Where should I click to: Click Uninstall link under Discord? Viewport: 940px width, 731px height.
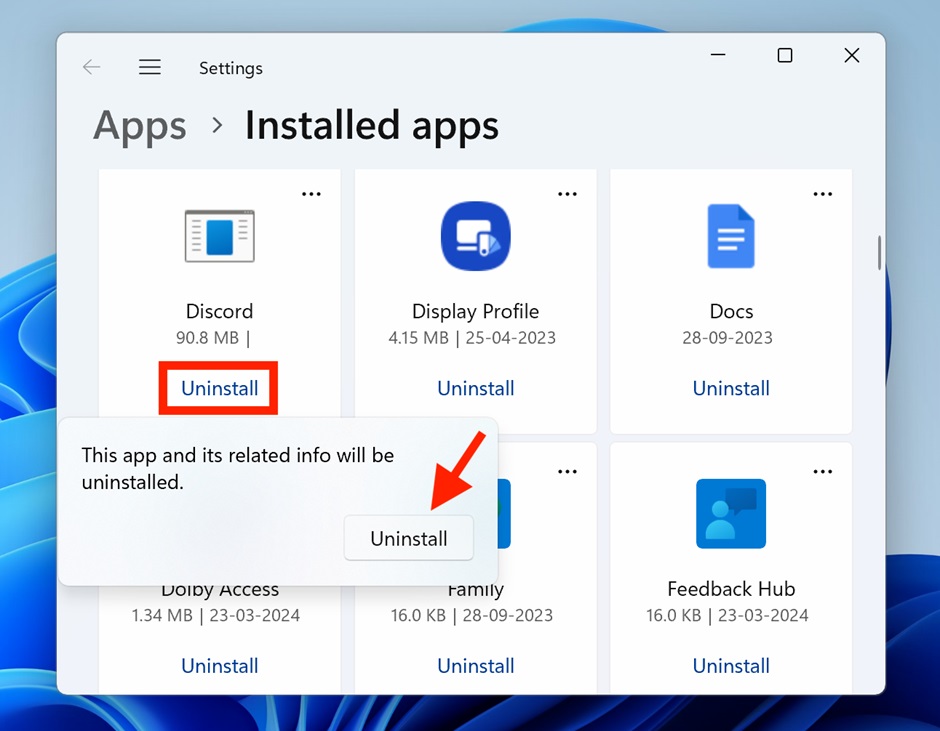click(x=219, y=388)
